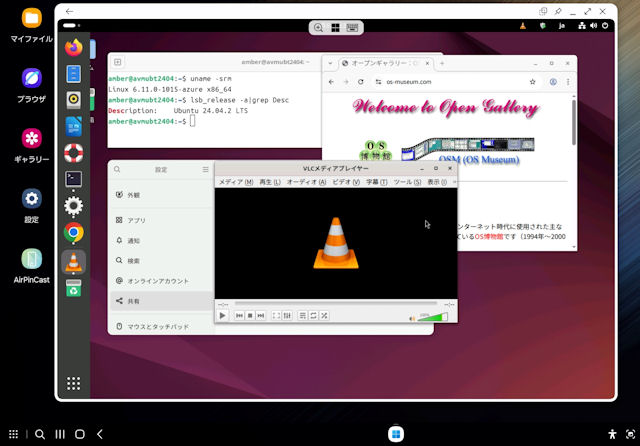Screen dimensions: 640x446
Task: Open LibreOffice Writer in the dock
Action: (x=73, y=126)
